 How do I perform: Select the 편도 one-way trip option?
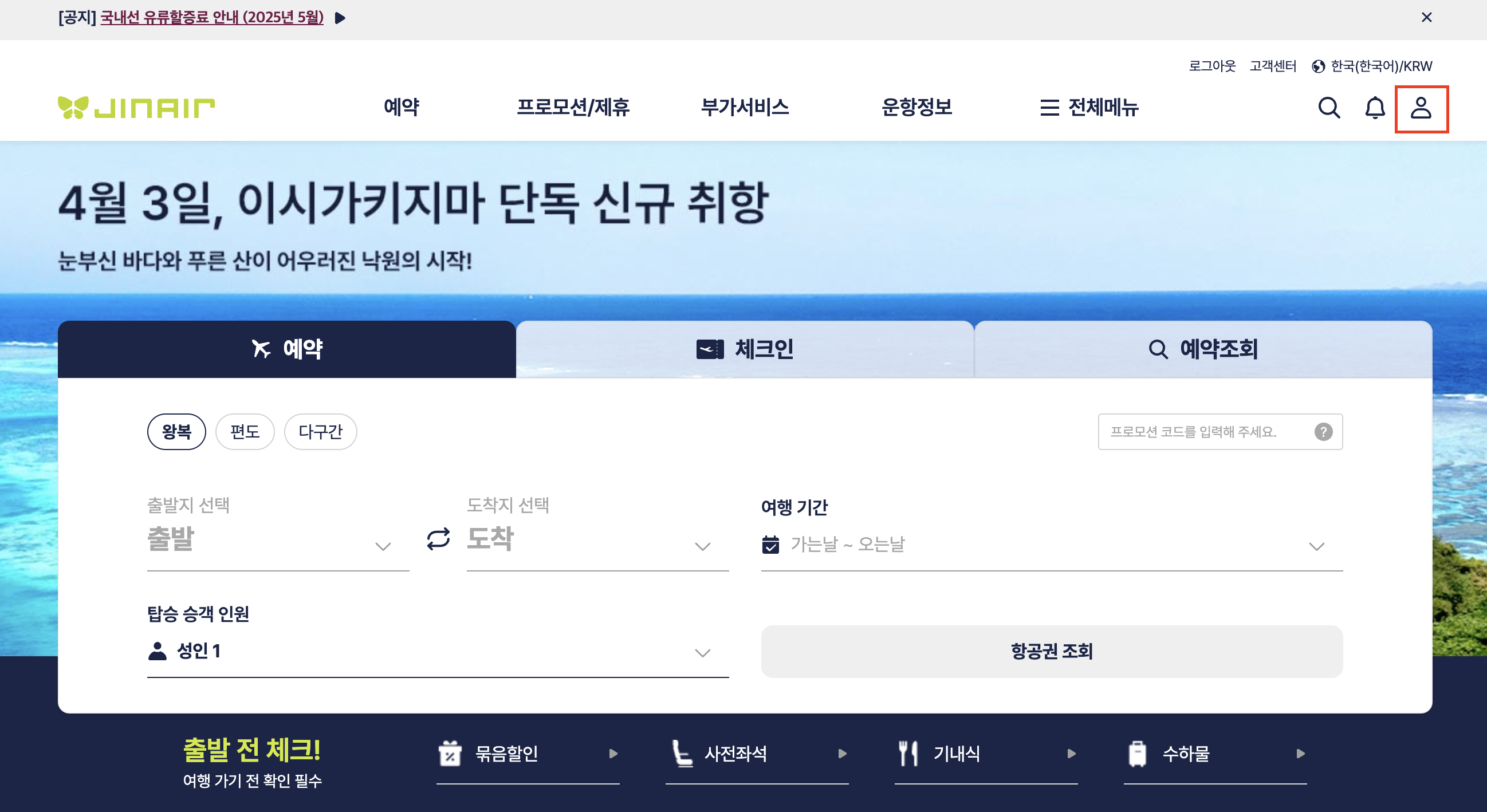pos(245,431)
